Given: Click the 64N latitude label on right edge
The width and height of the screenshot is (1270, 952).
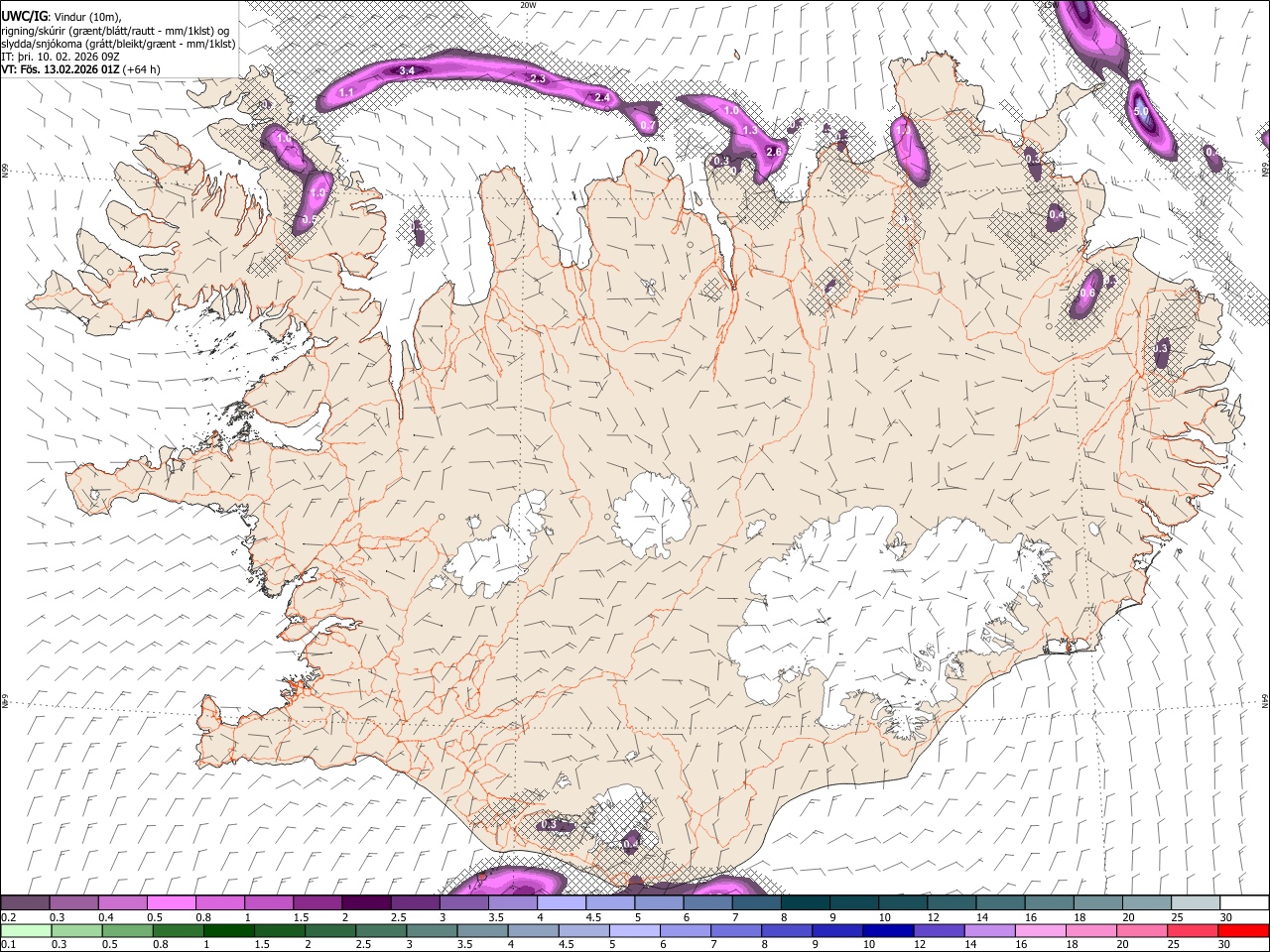Looking at the screenshot, I should click(1264, 702).
